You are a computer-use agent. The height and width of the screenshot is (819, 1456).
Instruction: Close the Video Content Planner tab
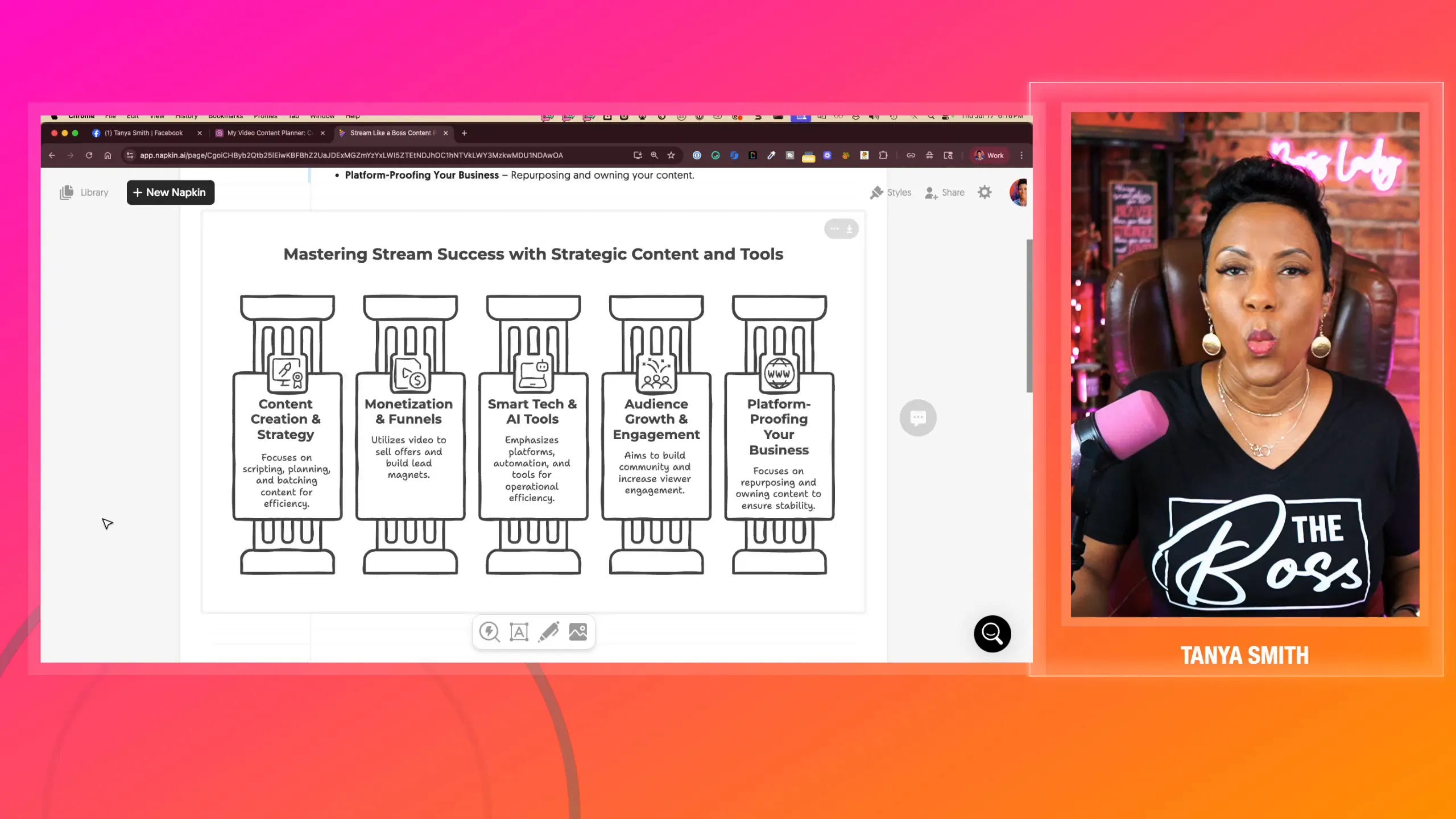(322, 133)
